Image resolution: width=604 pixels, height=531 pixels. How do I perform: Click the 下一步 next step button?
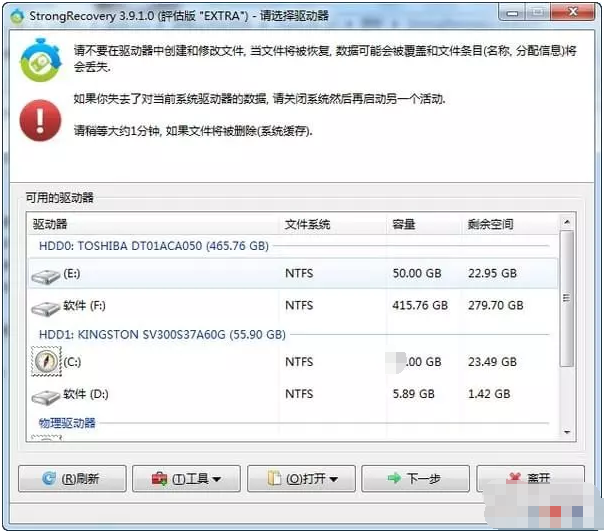click(x=415, y=479)
